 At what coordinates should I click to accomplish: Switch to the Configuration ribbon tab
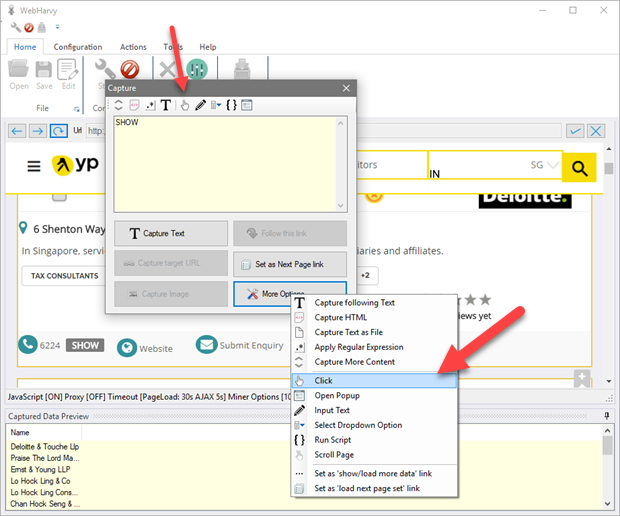coord(77,47)
